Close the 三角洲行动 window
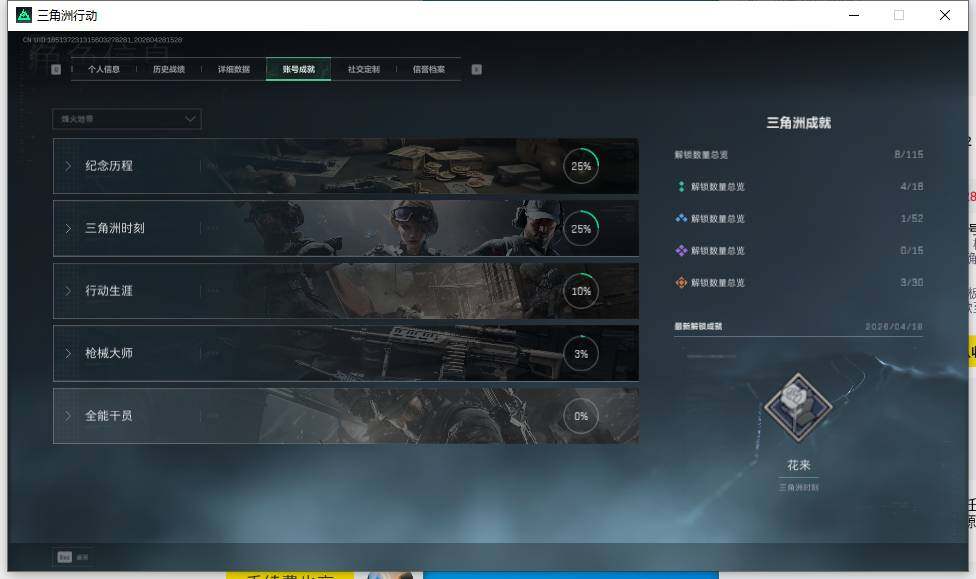This screenshot has width=976, height=579. (x=945, y=15)
